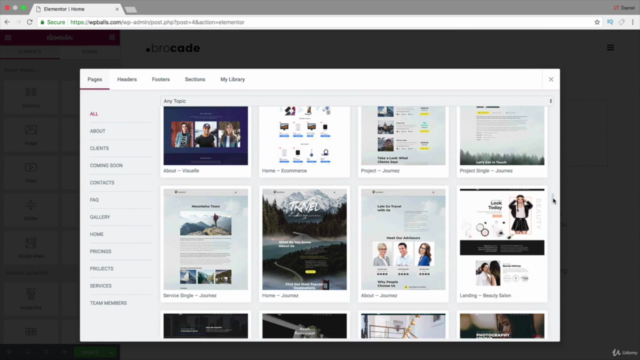
Task: Filter templates by CLIENTS category
Action: [99, 148]
